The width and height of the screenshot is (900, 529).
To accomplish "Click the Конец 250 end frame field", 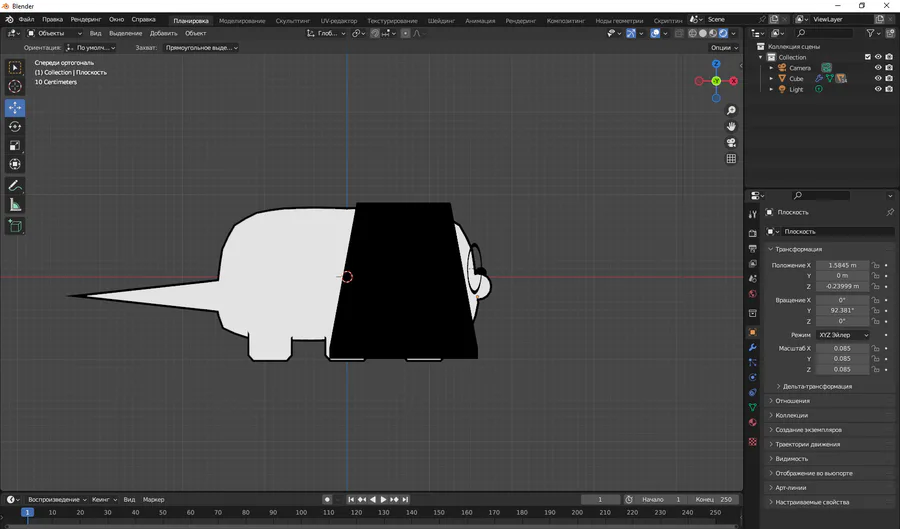I will point(713,500).
